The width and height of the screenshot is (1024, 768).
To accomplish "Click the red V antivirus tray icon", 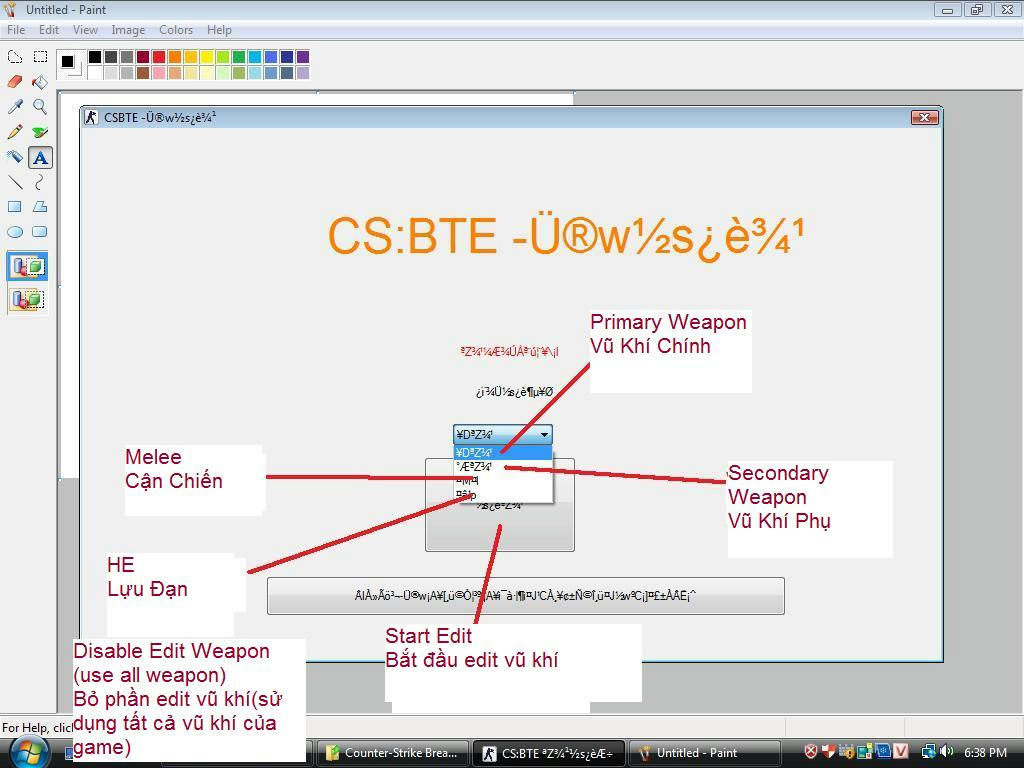I will [901, 752].
